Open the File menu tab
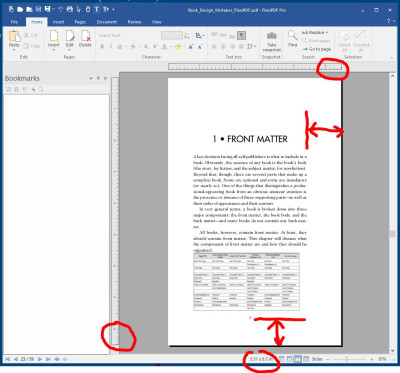The width and height of the screenshot is (400, 373). pyautogui.click(x=14, y=22)
